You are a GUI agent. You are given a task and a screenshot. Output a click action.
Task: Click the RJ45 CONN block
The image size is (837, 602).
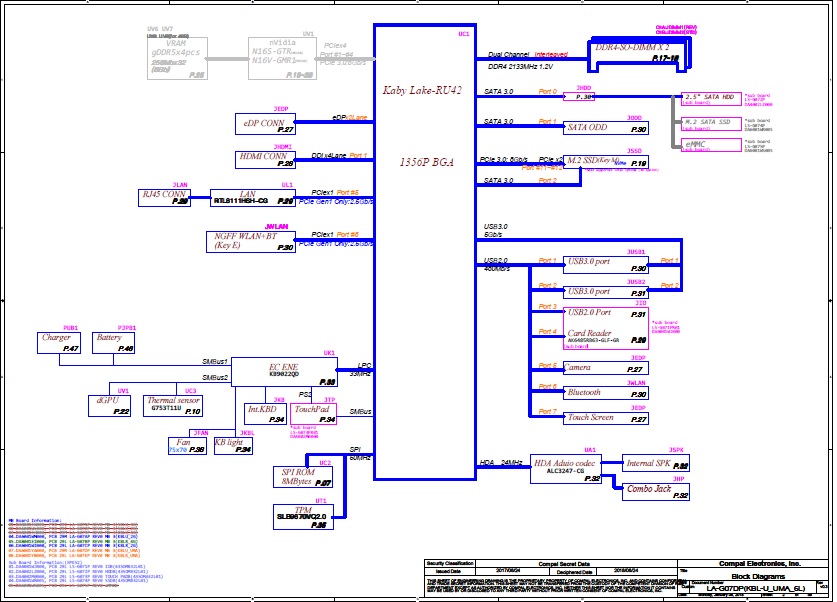point(164,198)
